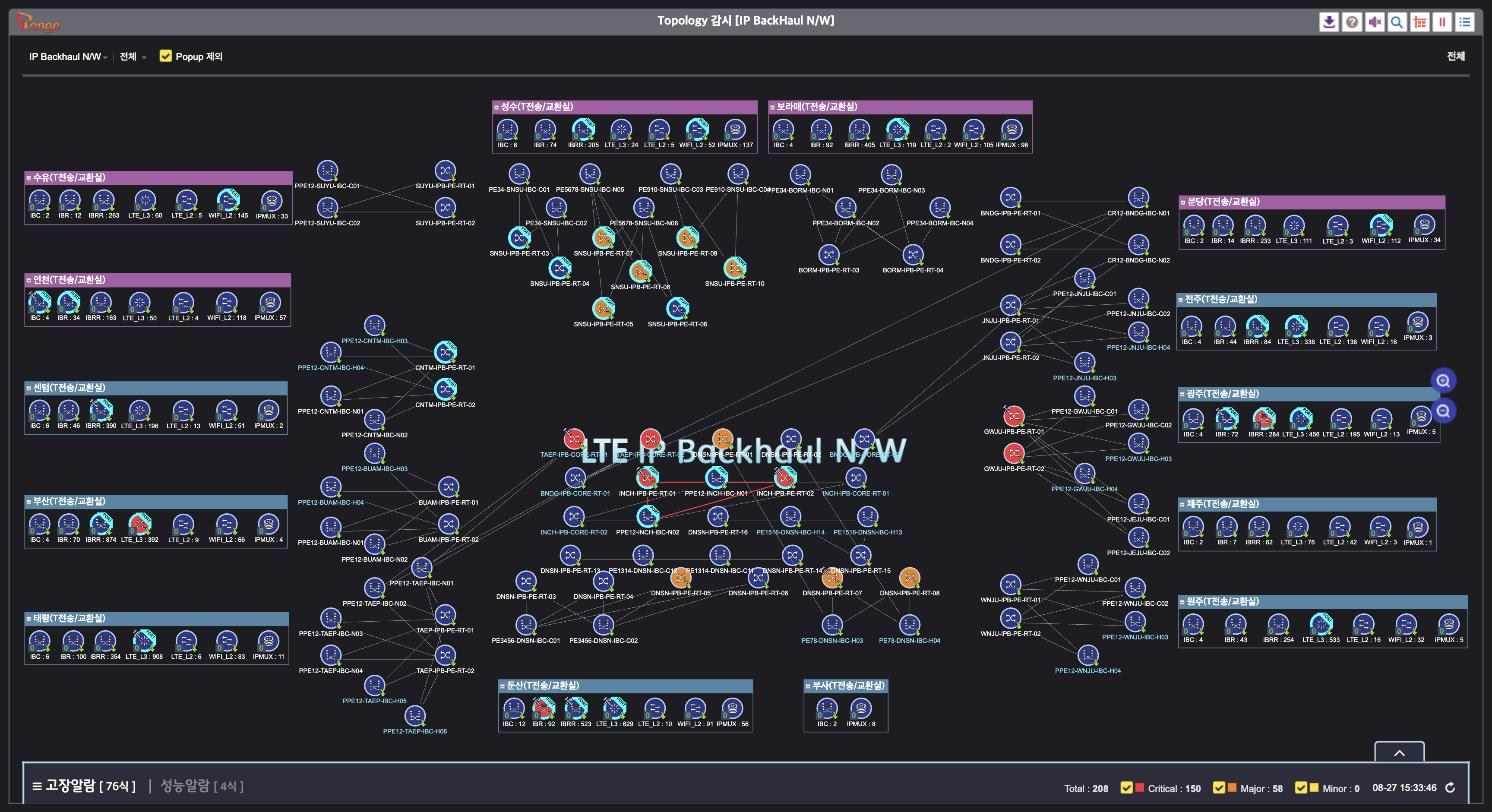Collapse the 수유(T전송/교환실) group header
The width and height of the screenshot is (1492, 812).
coord(158,178)
